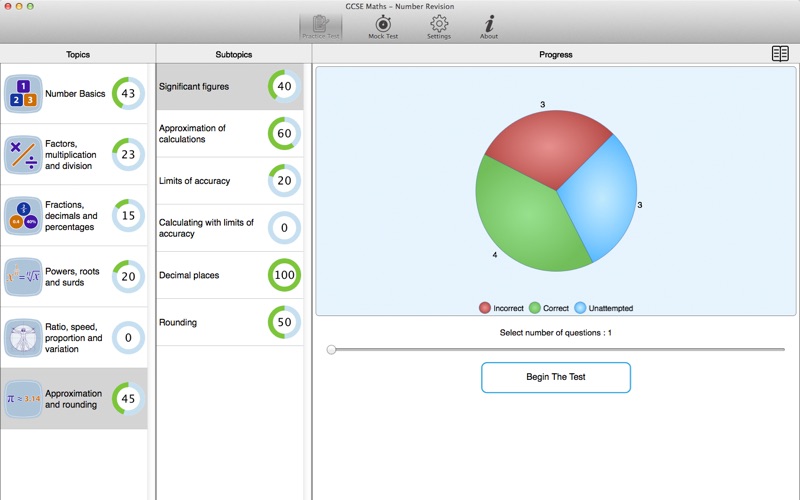This screenshot has height=500, width=800.
Task: Click the blue Unattempted pie slice
Action: (602, 199)
